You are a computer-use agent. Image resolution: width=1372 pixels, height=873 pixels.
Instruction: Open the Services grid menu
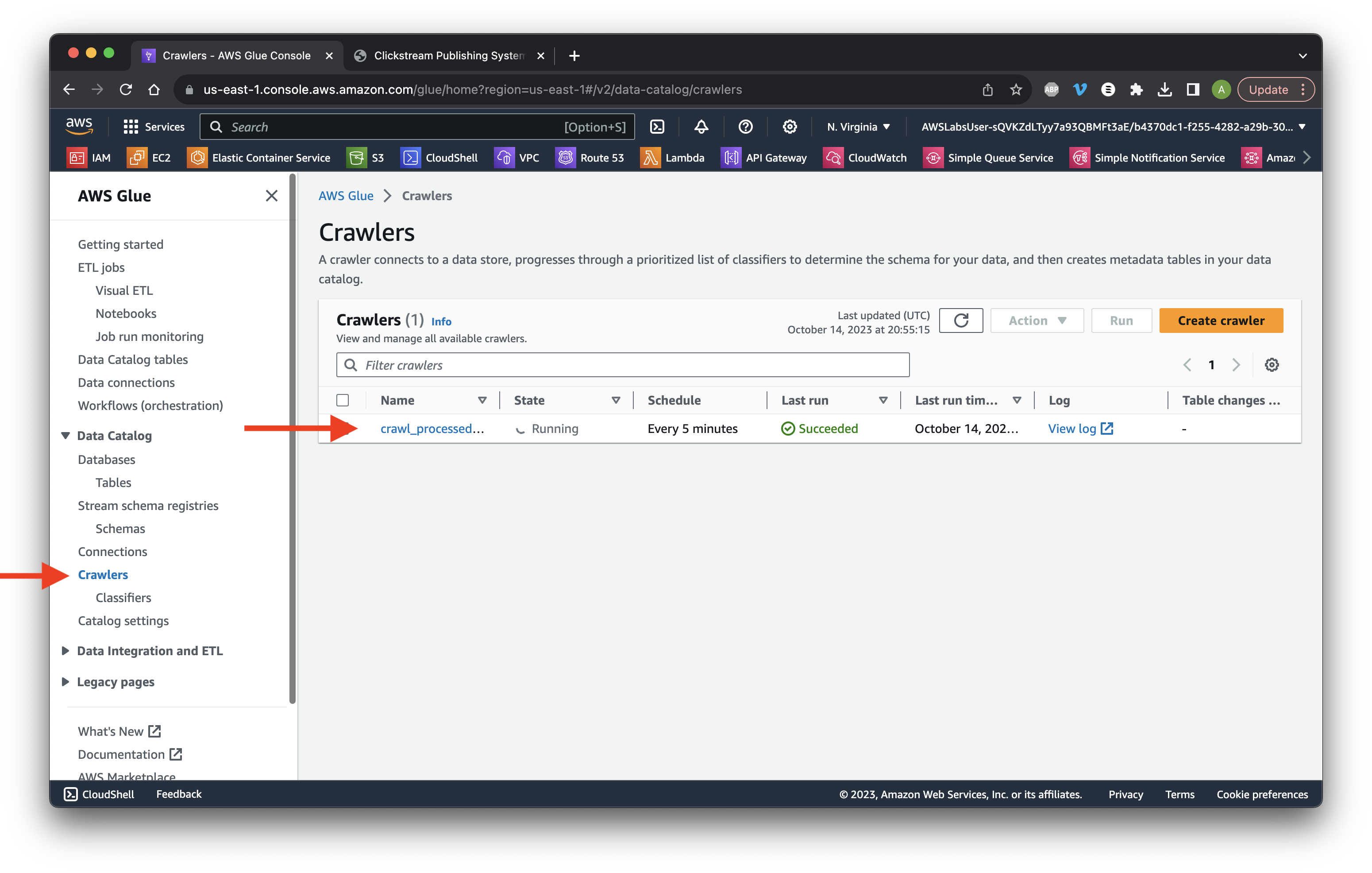coord(154,127)
